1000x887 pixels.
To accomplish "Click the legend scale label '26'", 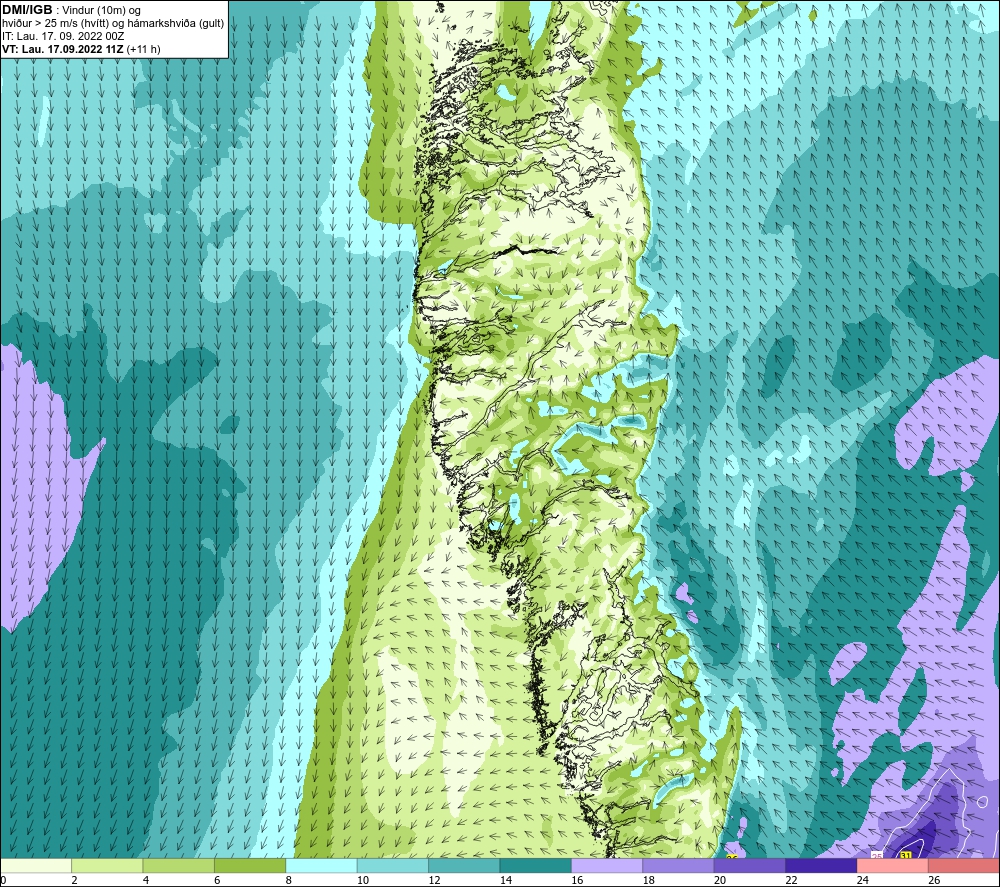I will click(x=934, y=880).
